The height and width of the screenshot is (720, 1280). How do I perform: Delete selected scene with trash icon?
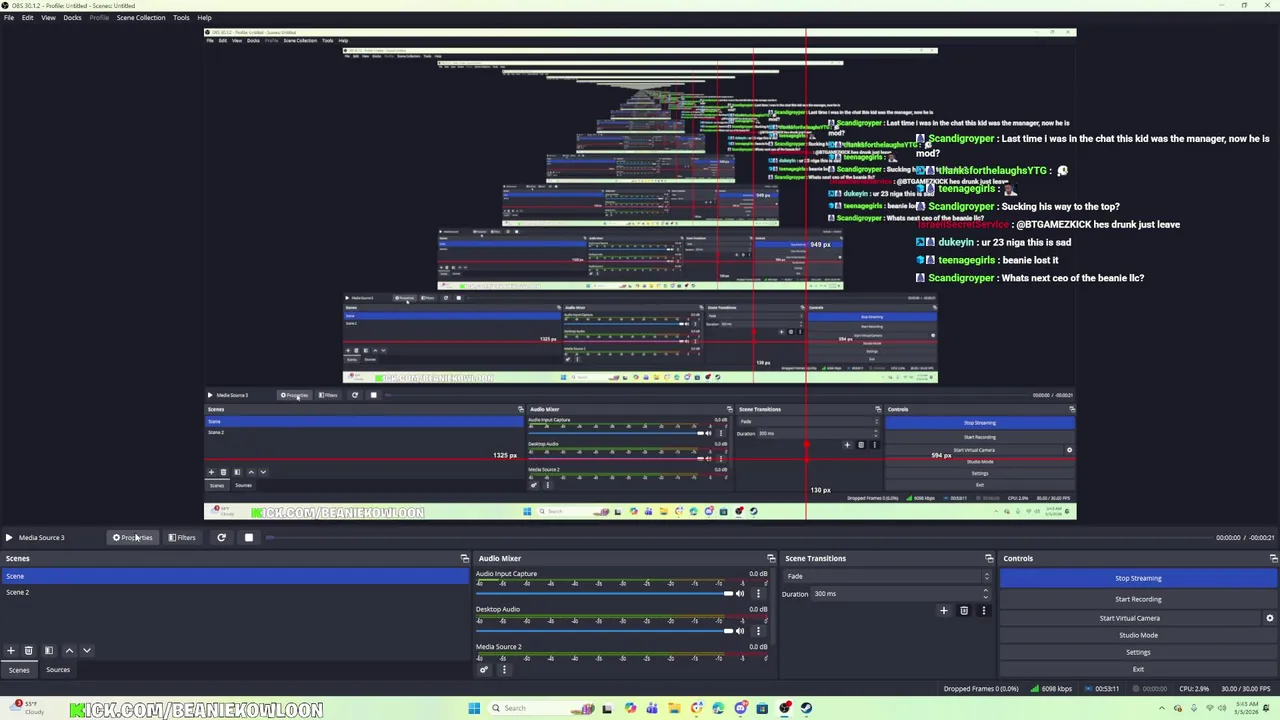point(29,651)
